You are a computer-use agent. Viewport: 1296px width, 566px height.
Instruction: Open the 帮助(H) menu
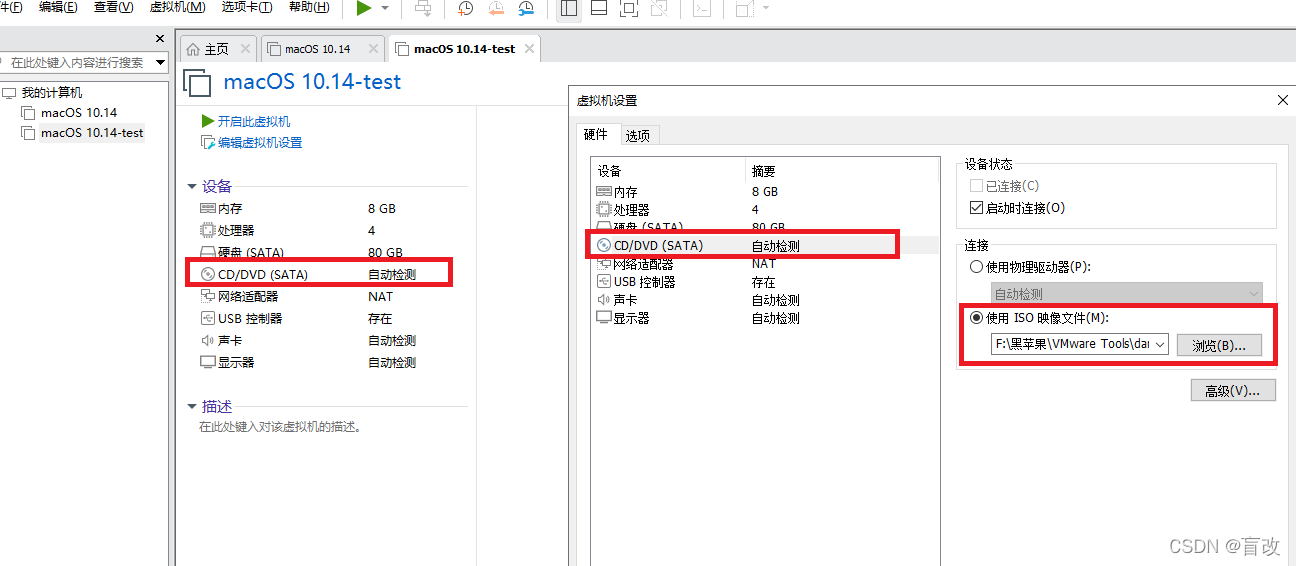(x=309, y=7)
